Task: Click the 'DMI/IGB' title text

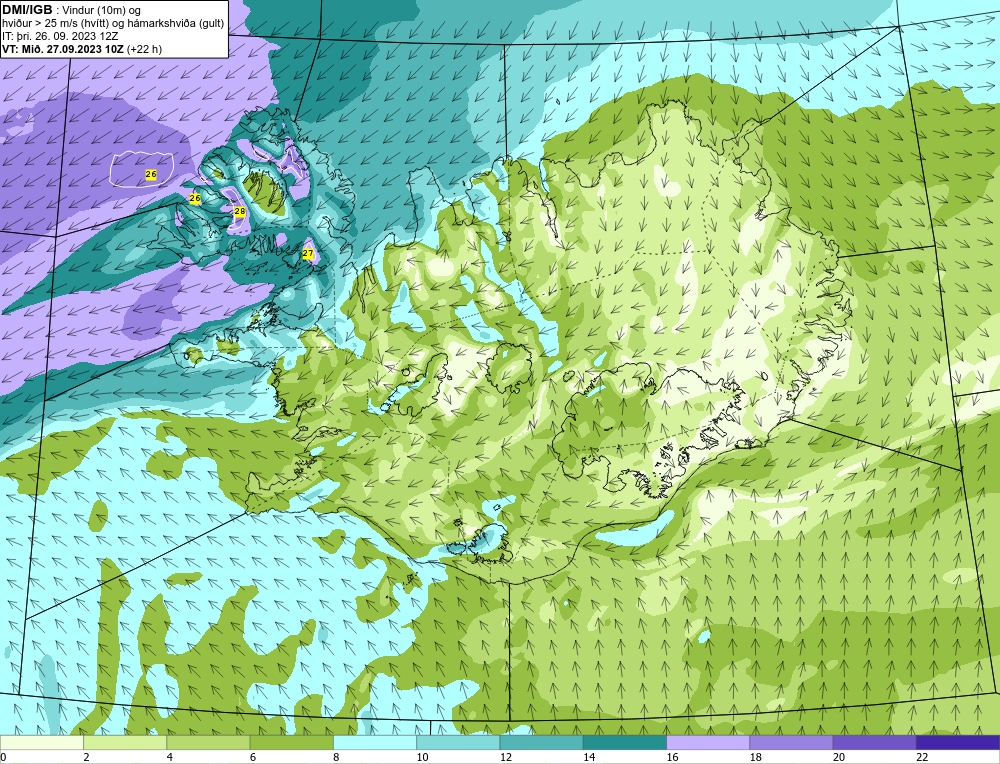Action: [x=28, y=10]
